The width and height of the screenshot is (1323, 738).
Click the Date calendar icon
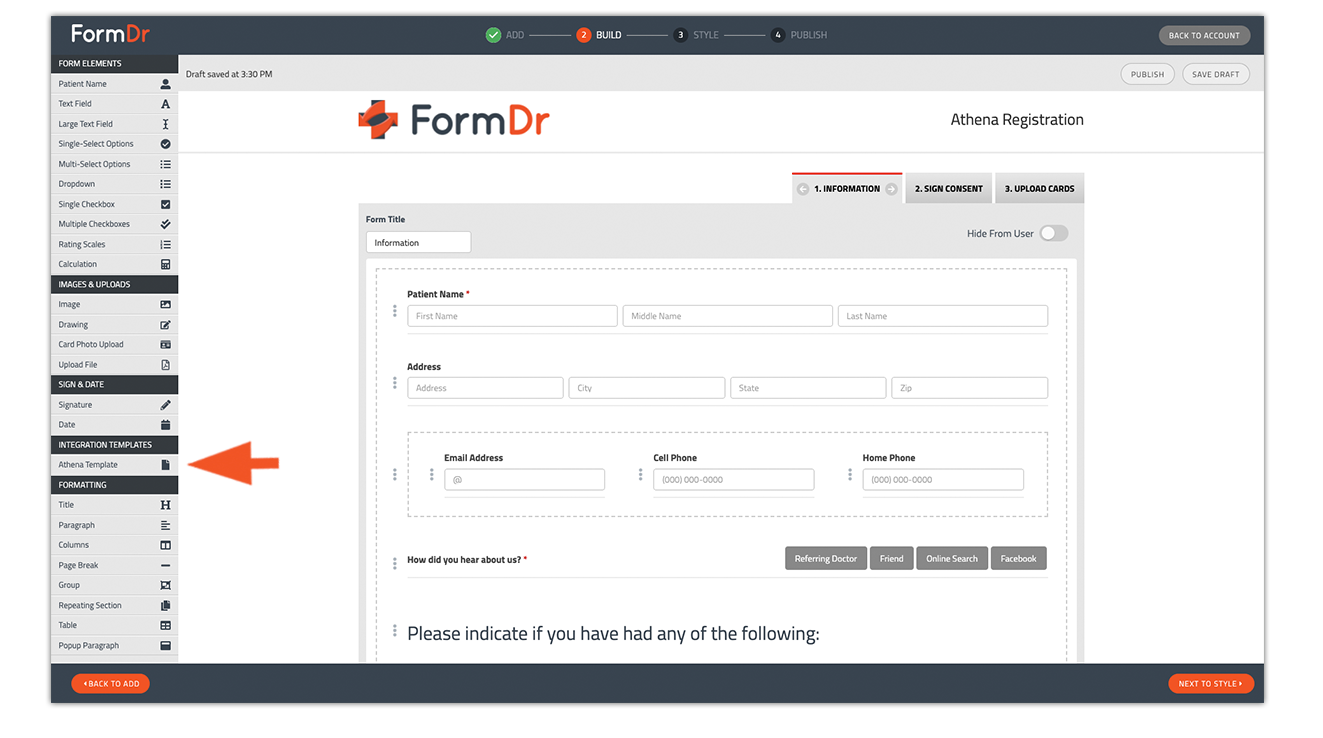pos(166,425)
